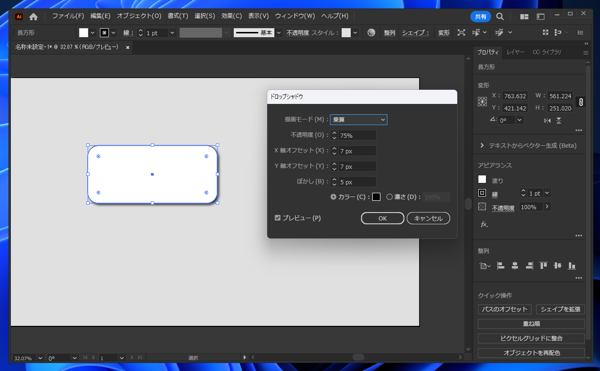Screen dimensions: 600x371
Task: Open the zoom level dropdown in status bar
Action: click(40, 358)
